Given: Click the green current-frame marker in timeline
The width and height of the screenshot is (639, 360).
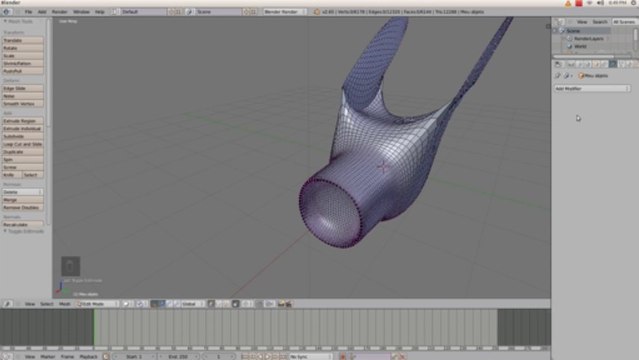Looking at the screenshot, I should click(94, 327).
